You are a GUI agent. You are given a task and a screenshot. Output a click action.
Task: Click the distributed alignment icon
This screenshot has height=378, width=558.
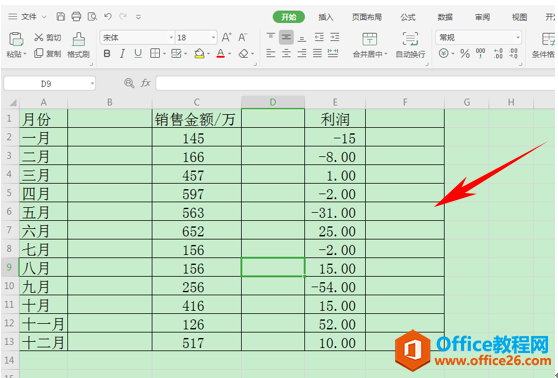[x=333, y=54]
